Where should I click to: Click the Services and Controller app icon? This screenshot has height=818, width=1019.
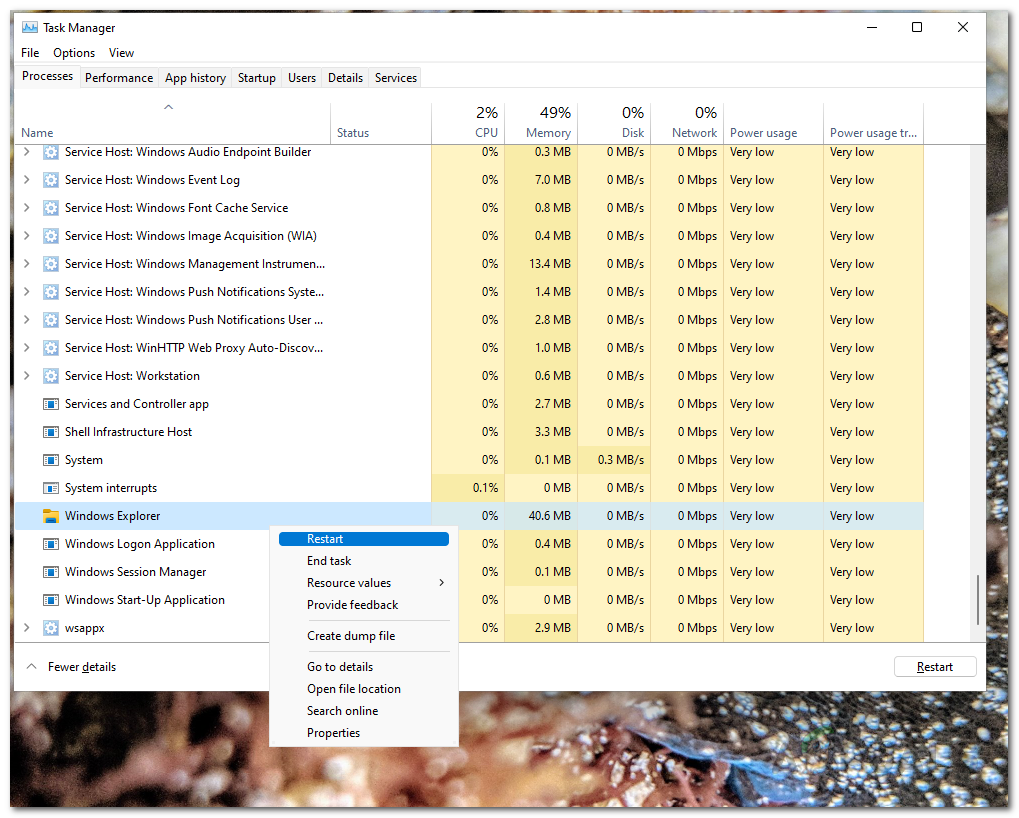point(51,404)
